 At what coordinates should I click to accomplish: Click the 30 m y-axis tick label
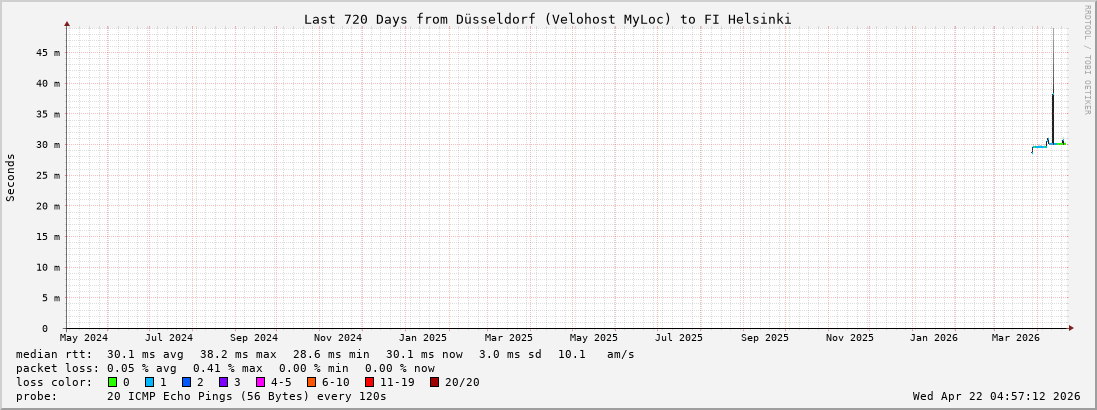[50, 145]
